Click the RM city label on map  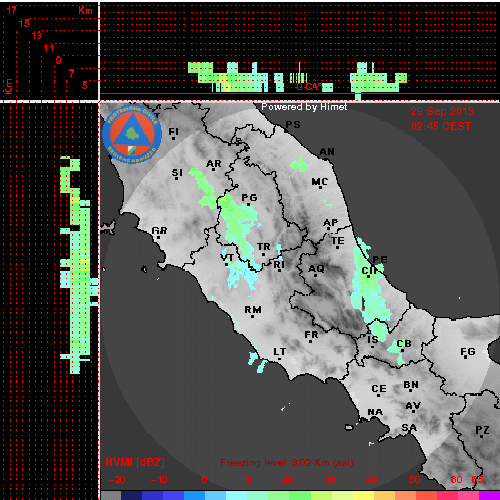(x=253, y=310)
